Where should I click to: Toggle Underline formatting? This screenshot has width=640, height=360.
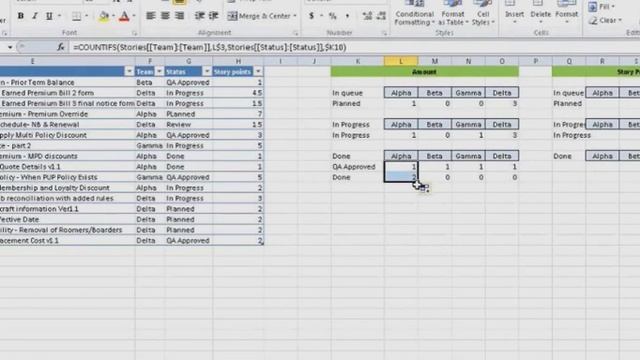click(49, 16)
